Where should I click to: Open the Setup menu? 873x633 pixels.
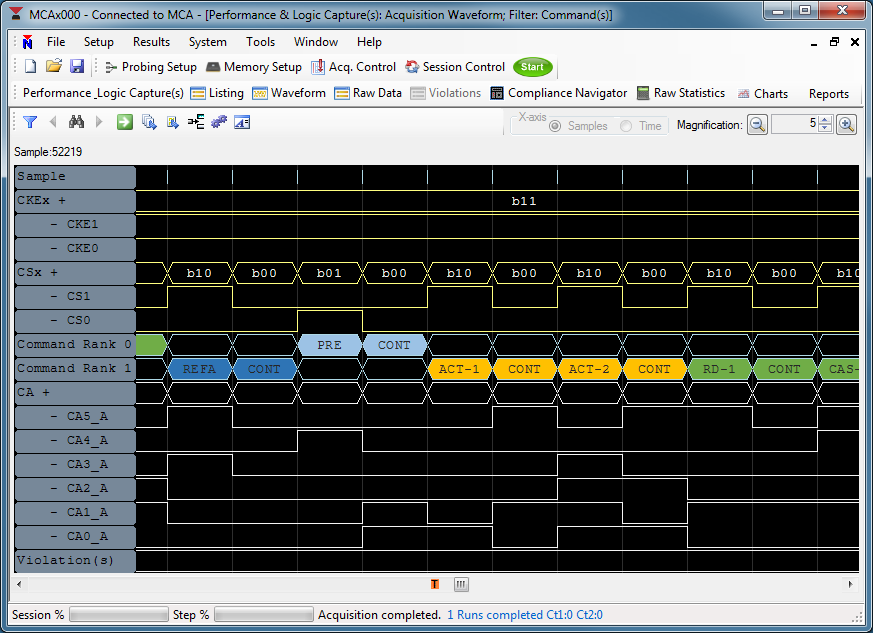pyautogui.click(x=99, y=42)
